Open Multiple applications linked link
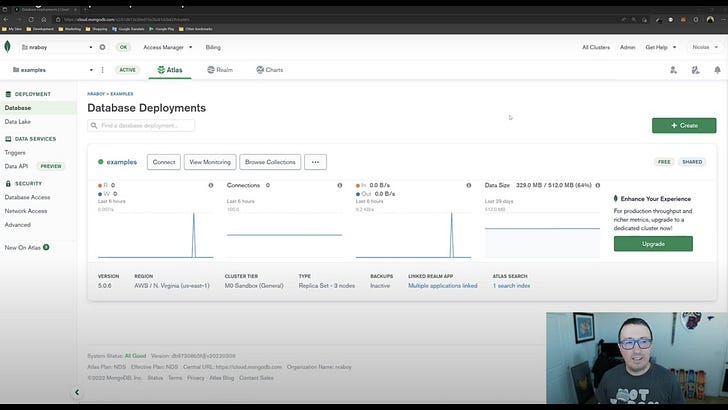Viewport: 728px width, 410px height. pos(442,286)
